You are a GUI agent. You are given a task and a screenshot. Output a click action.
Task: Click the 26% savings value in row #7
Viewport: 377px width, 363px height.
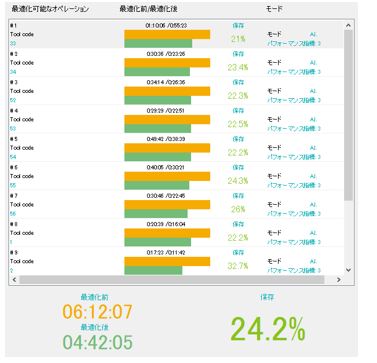[238, 209]
